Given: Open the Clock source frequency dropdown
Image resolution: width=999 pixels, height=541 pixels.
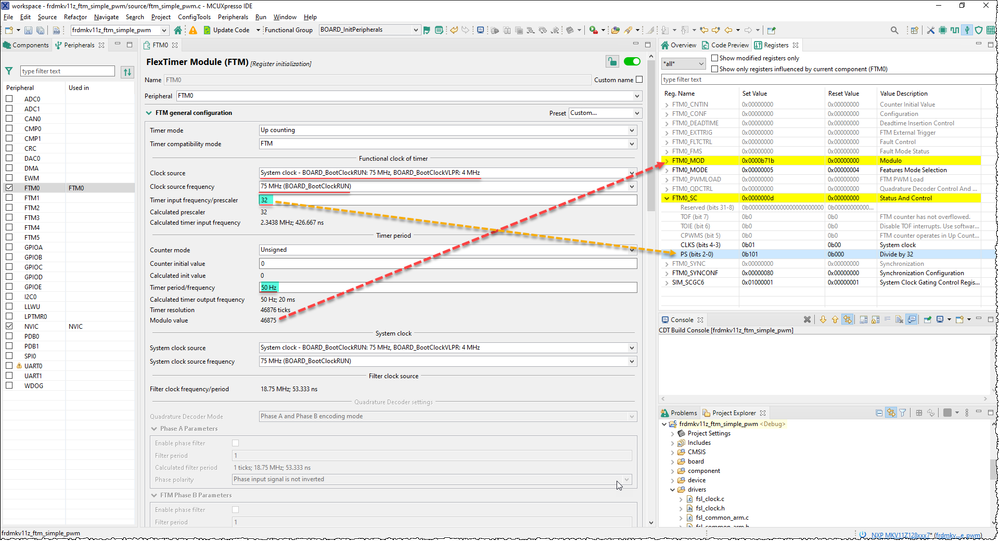Looking at the screenshot, I should (x=448, y=187).
